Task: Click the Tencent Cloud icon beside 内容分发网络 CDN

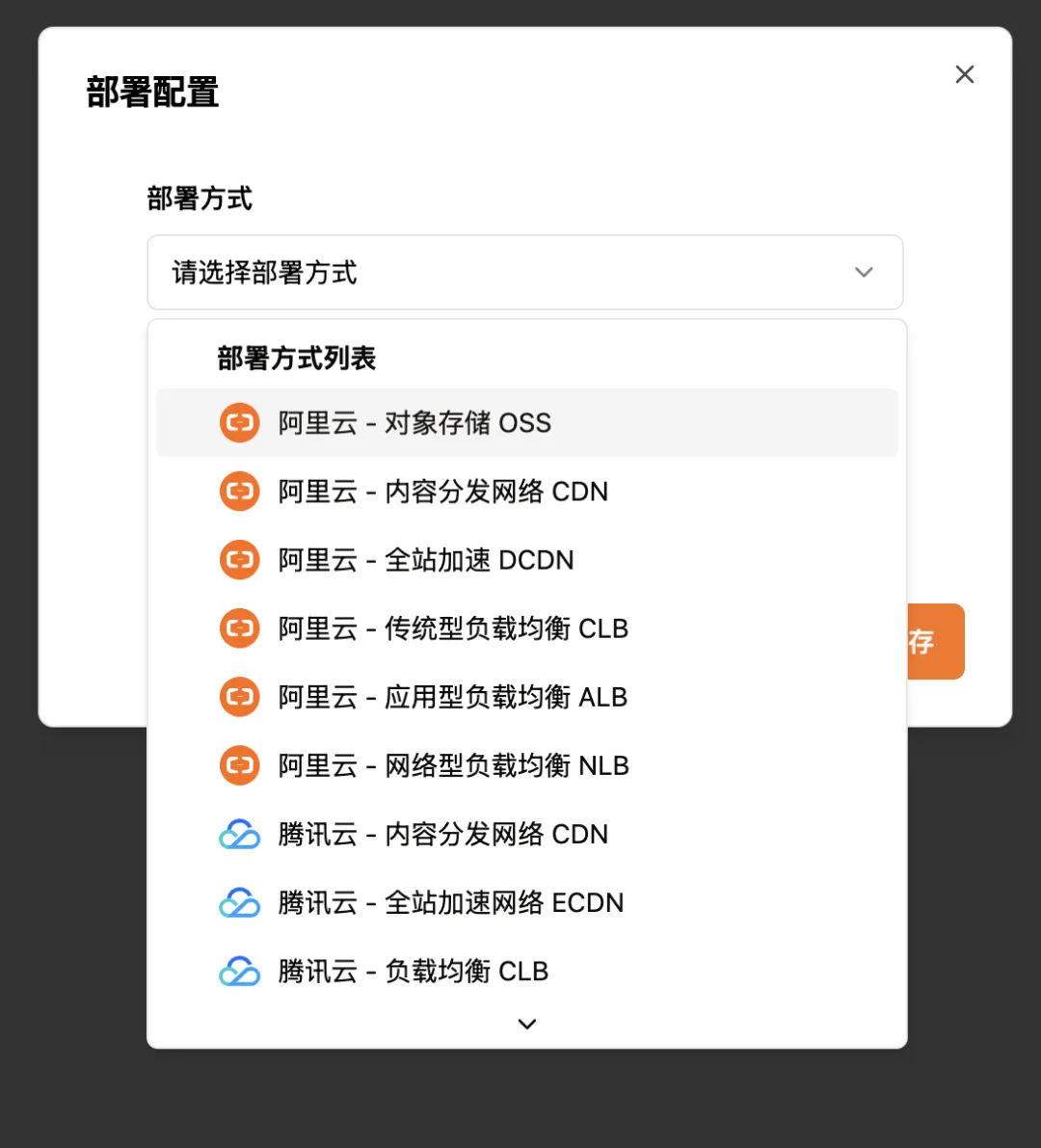Action: point(240,834)
